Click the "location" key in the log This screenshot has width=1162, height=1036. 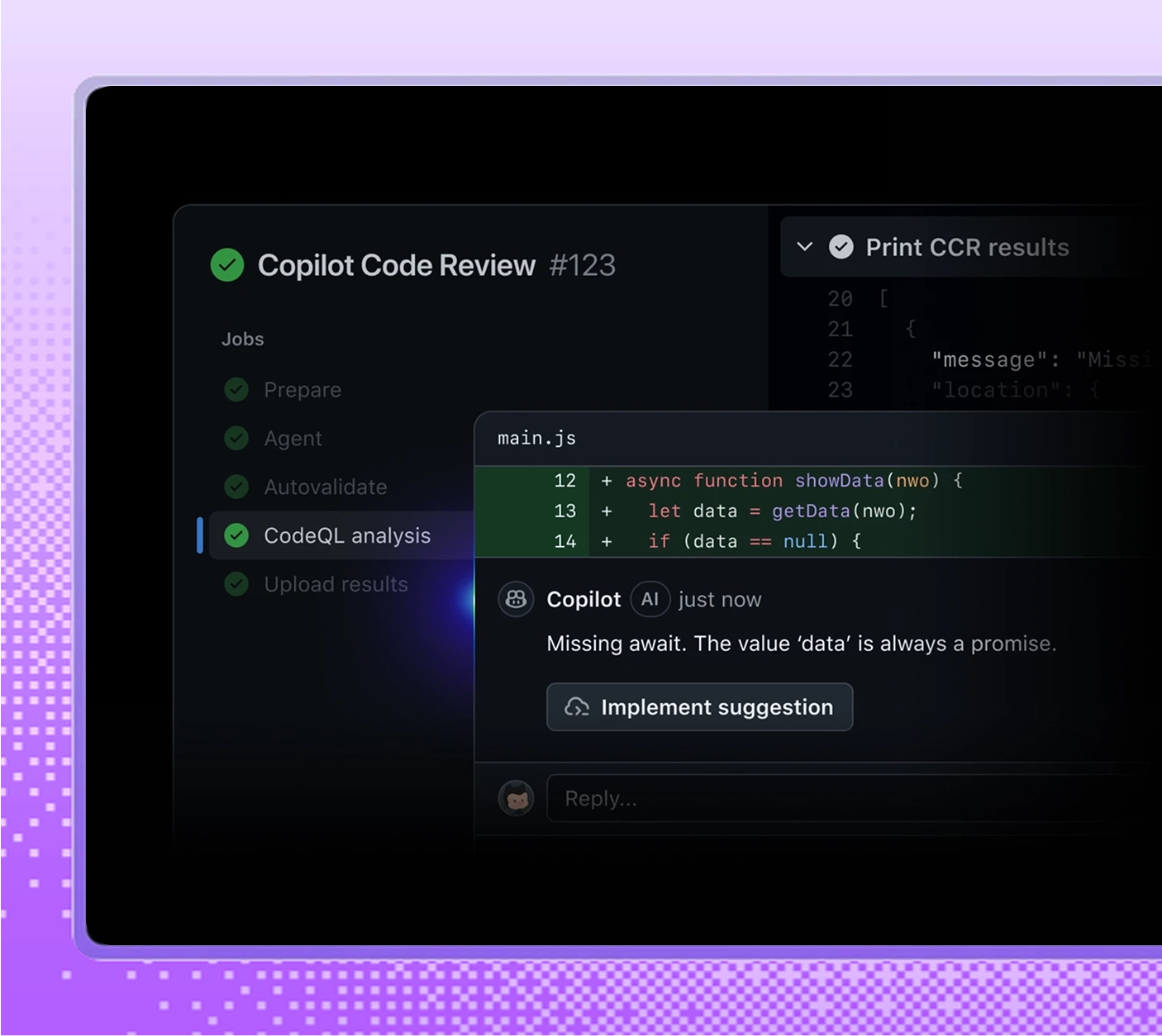[x=996, y=390]
